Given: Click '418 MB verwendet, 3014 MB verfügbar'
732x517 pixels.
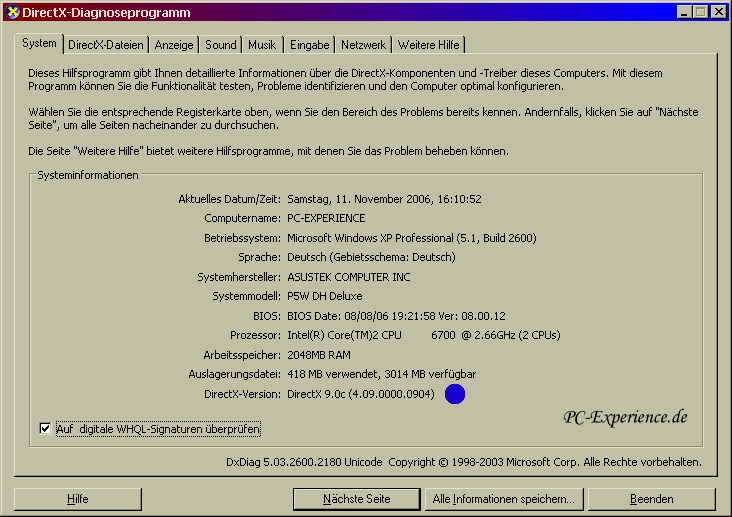Looking at the screenshot, I should (x=381, y=375).
